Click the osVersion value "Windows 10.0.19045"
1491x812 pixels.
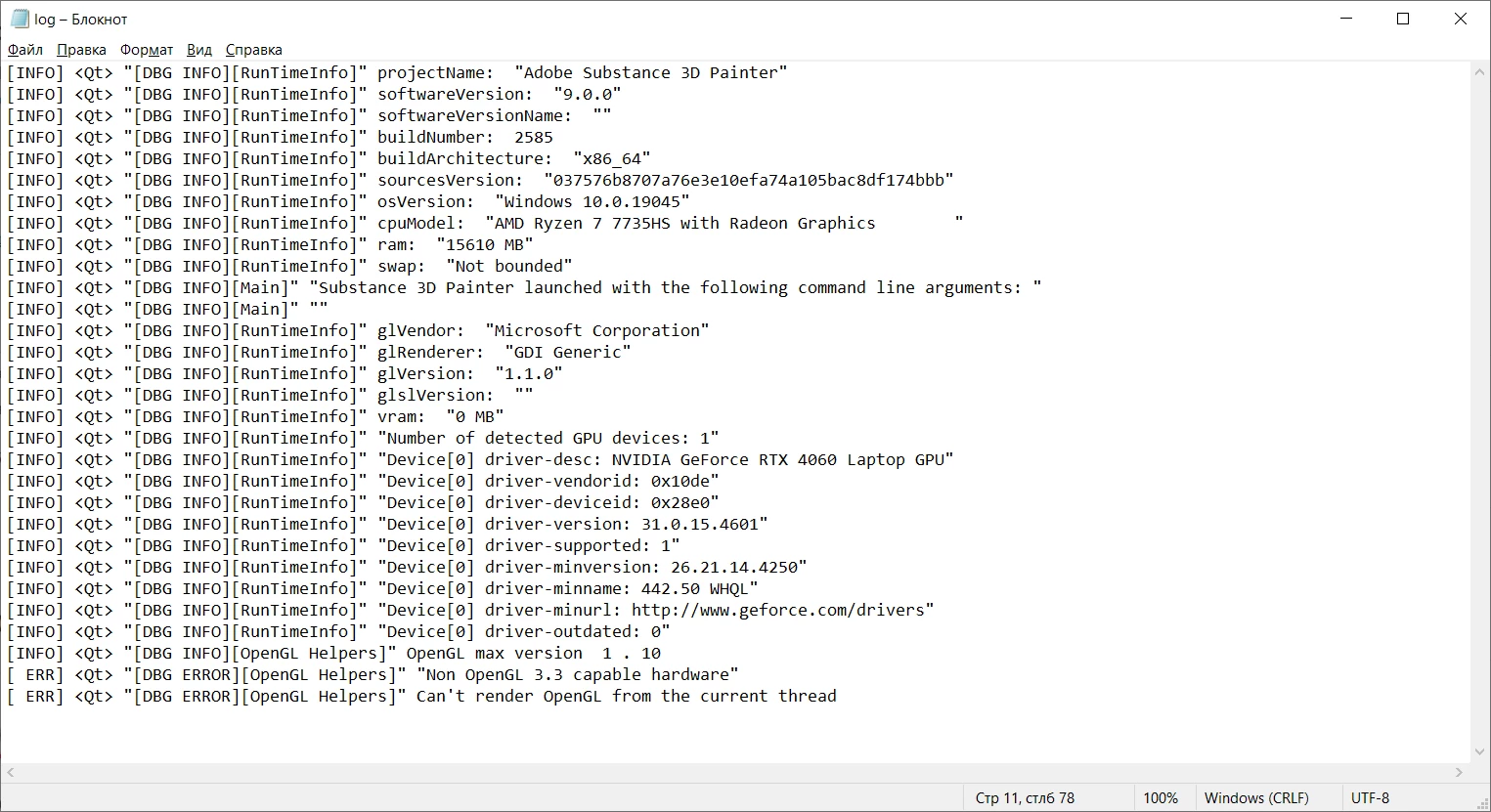pyautogui.click(x=592, y=201)
